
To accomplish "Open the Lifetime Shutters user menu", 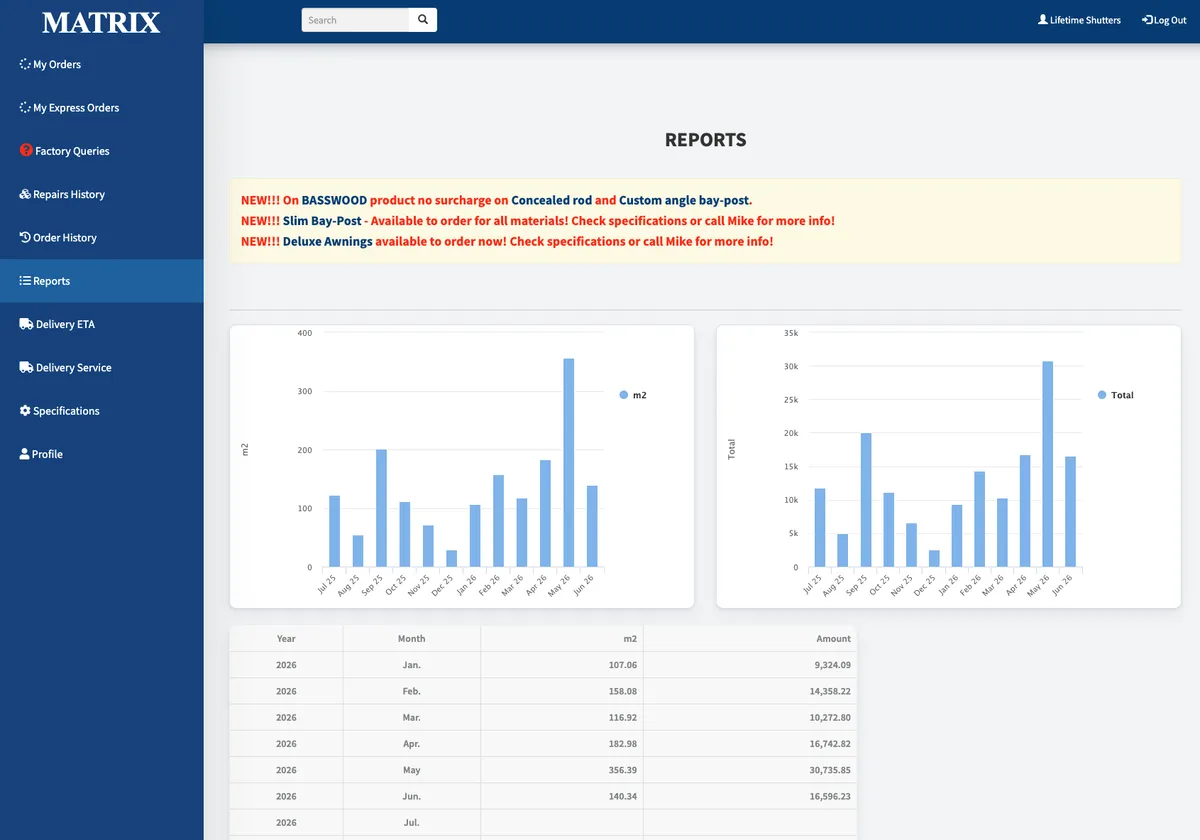I will click(x=1079, y=20).
